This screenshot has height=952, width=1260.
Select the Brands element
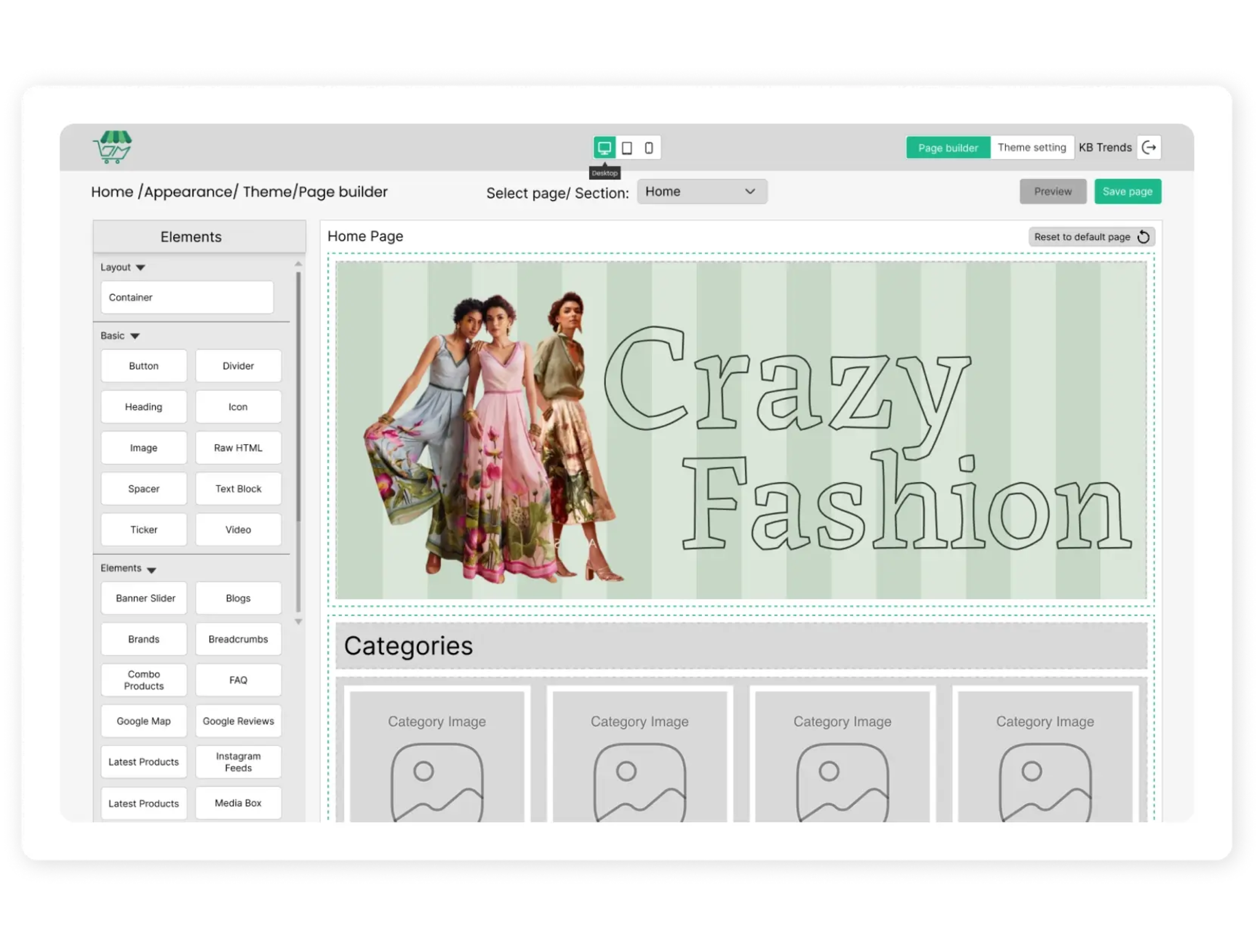(144, 640)
